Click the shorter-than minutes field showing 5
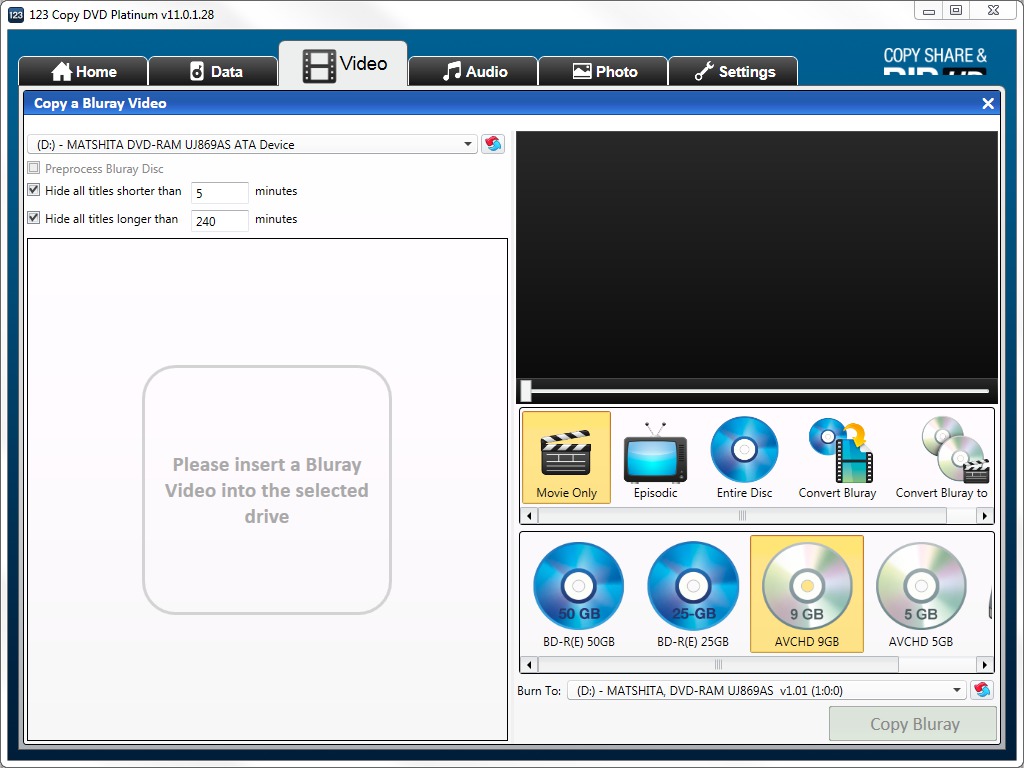Viewport: 1024px width, 768px height. coord(219,193)
